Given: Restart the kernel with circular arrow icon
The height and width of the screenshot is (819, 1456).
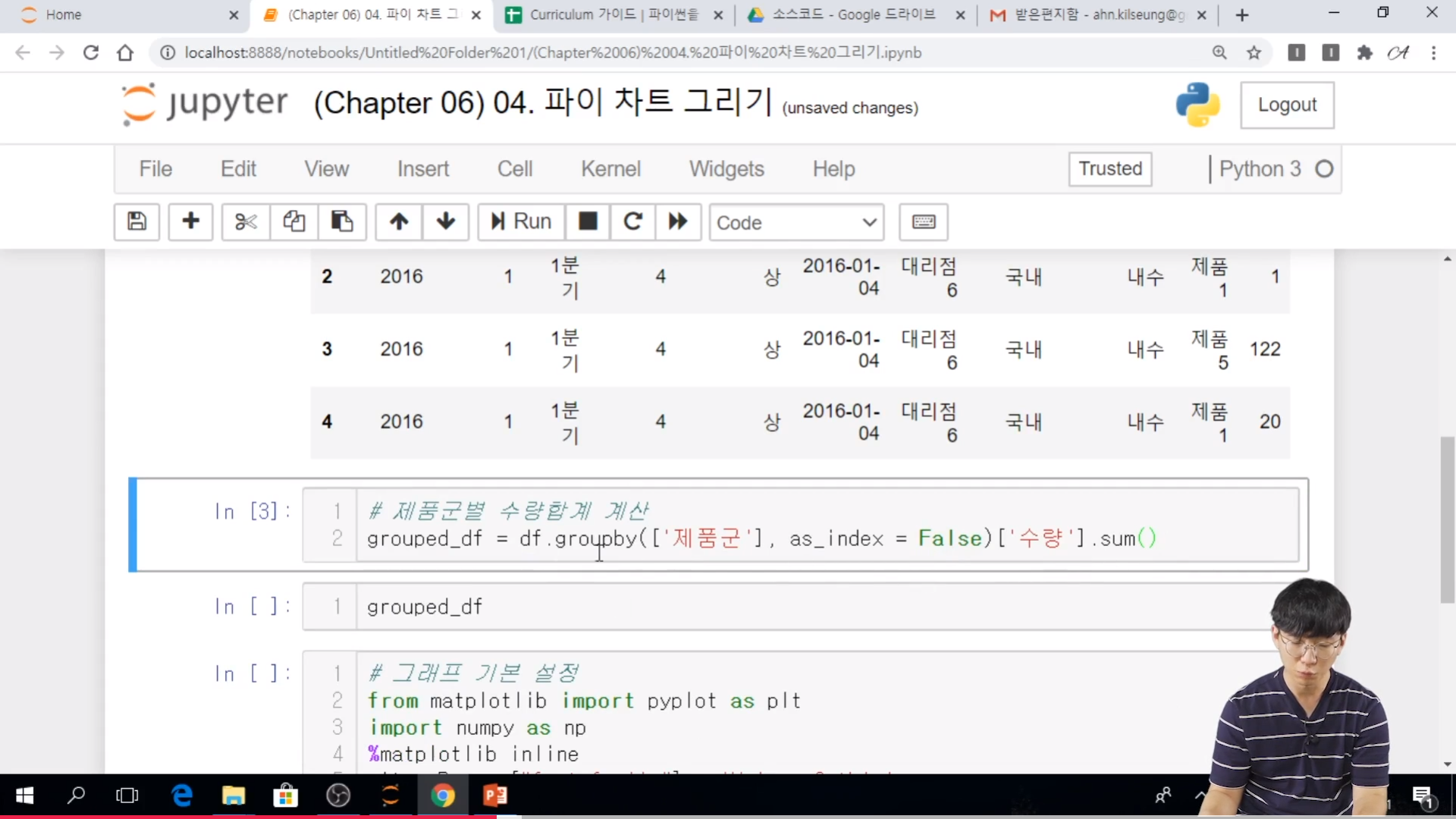Looking at the screenshot, I should coord(632,221).
